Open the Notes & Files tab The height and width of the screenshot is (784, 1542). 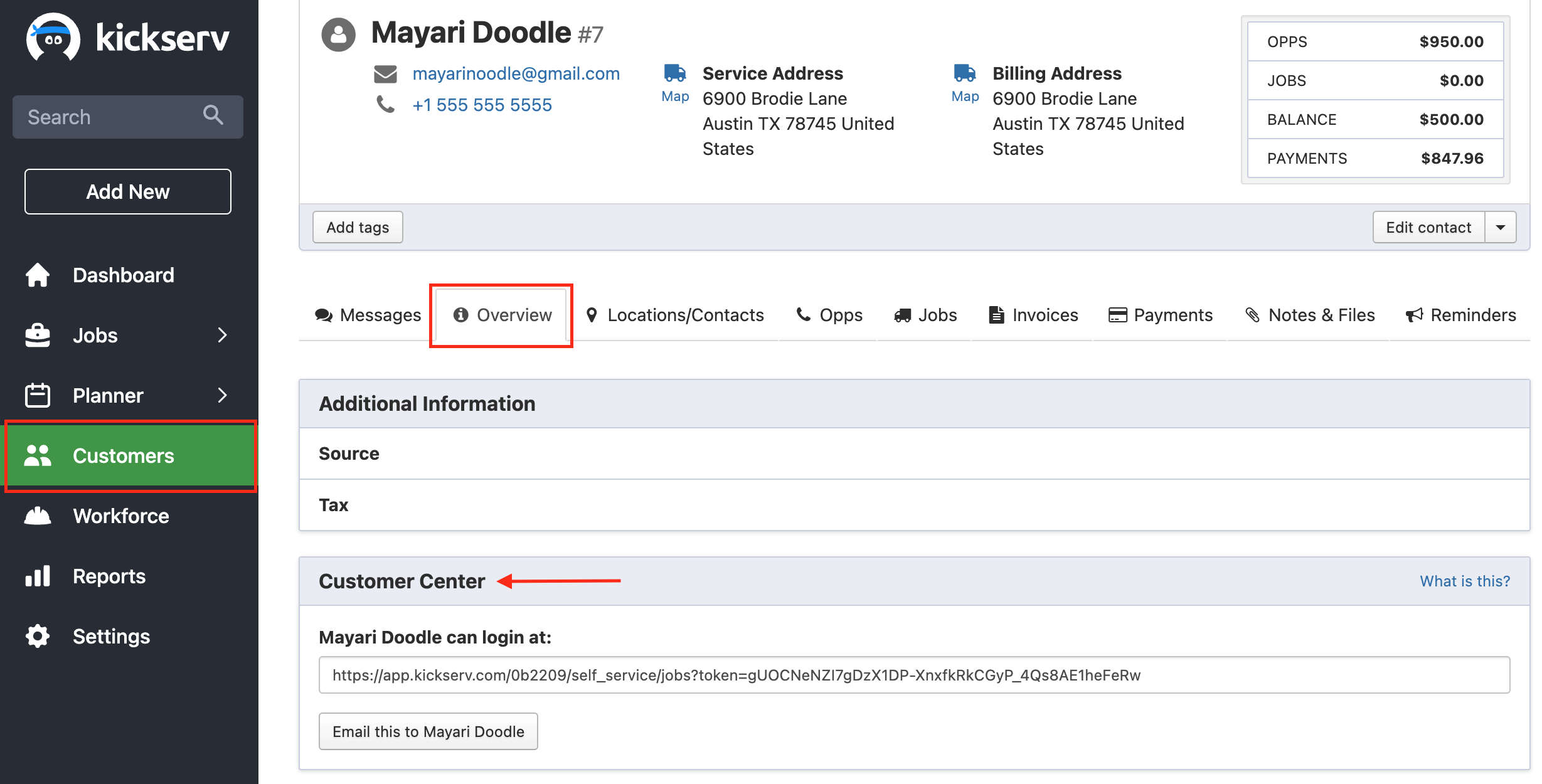(x=1310, y=315)
